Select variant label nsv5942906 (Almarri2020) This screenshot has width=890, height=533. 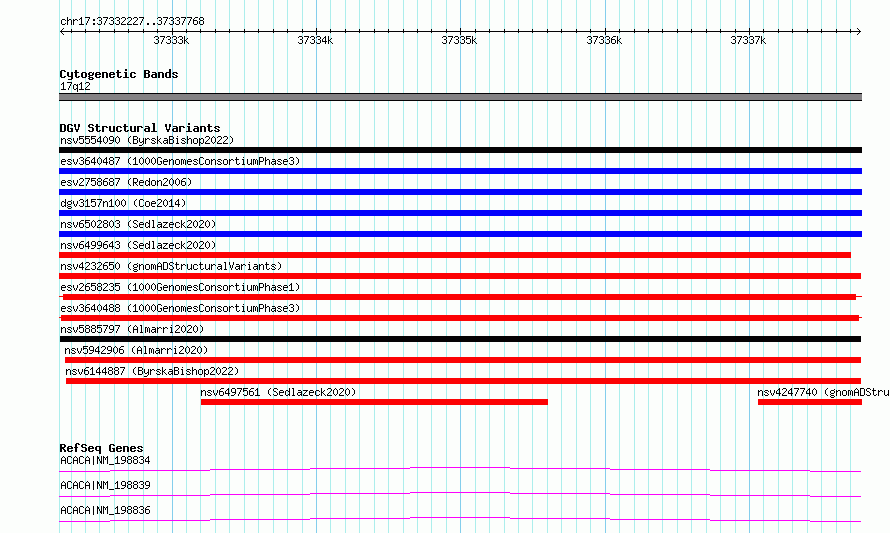point(136,350)
